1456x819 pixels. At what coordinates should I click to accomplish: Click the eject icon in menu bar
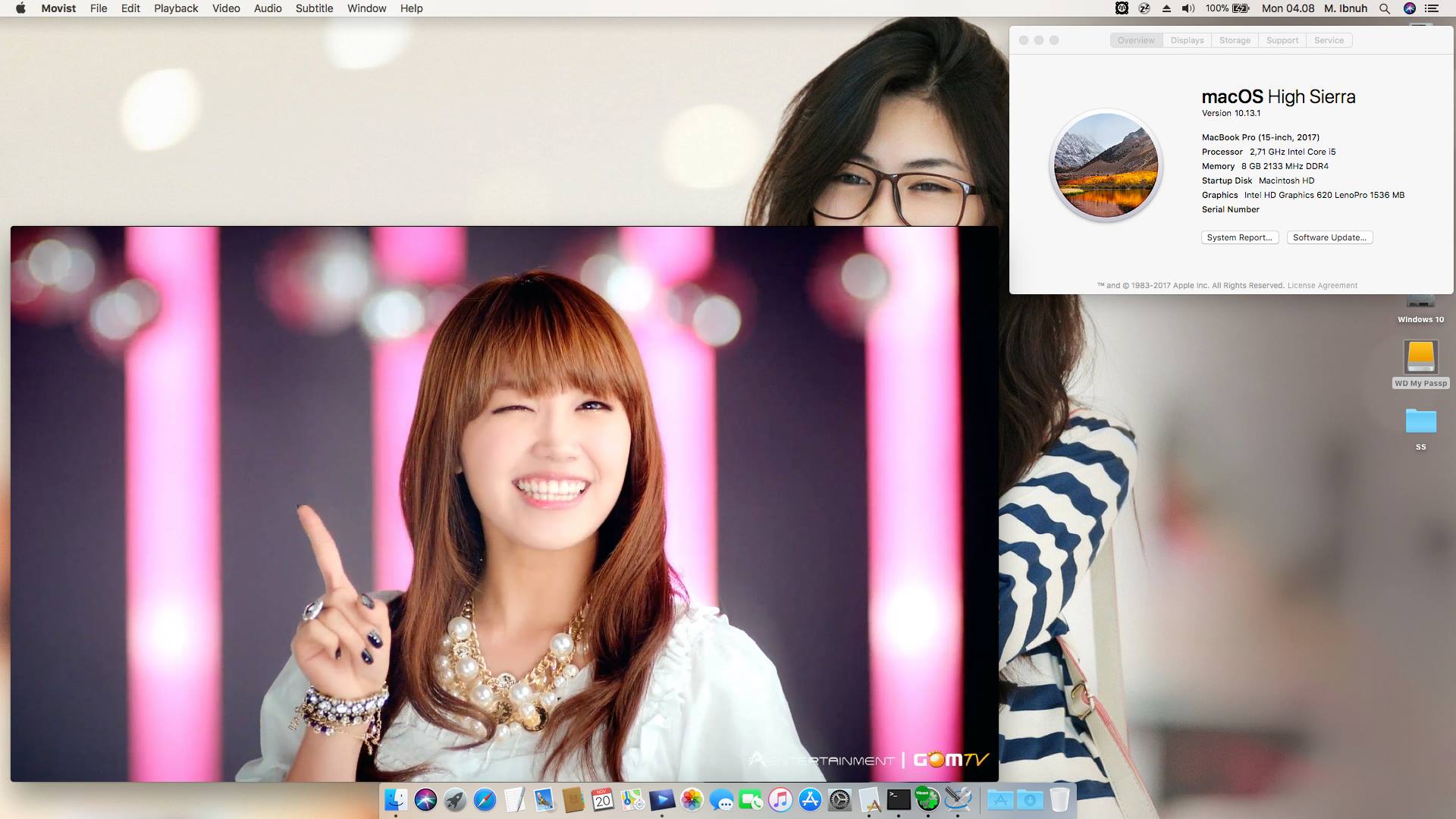tap(1166, 8)
